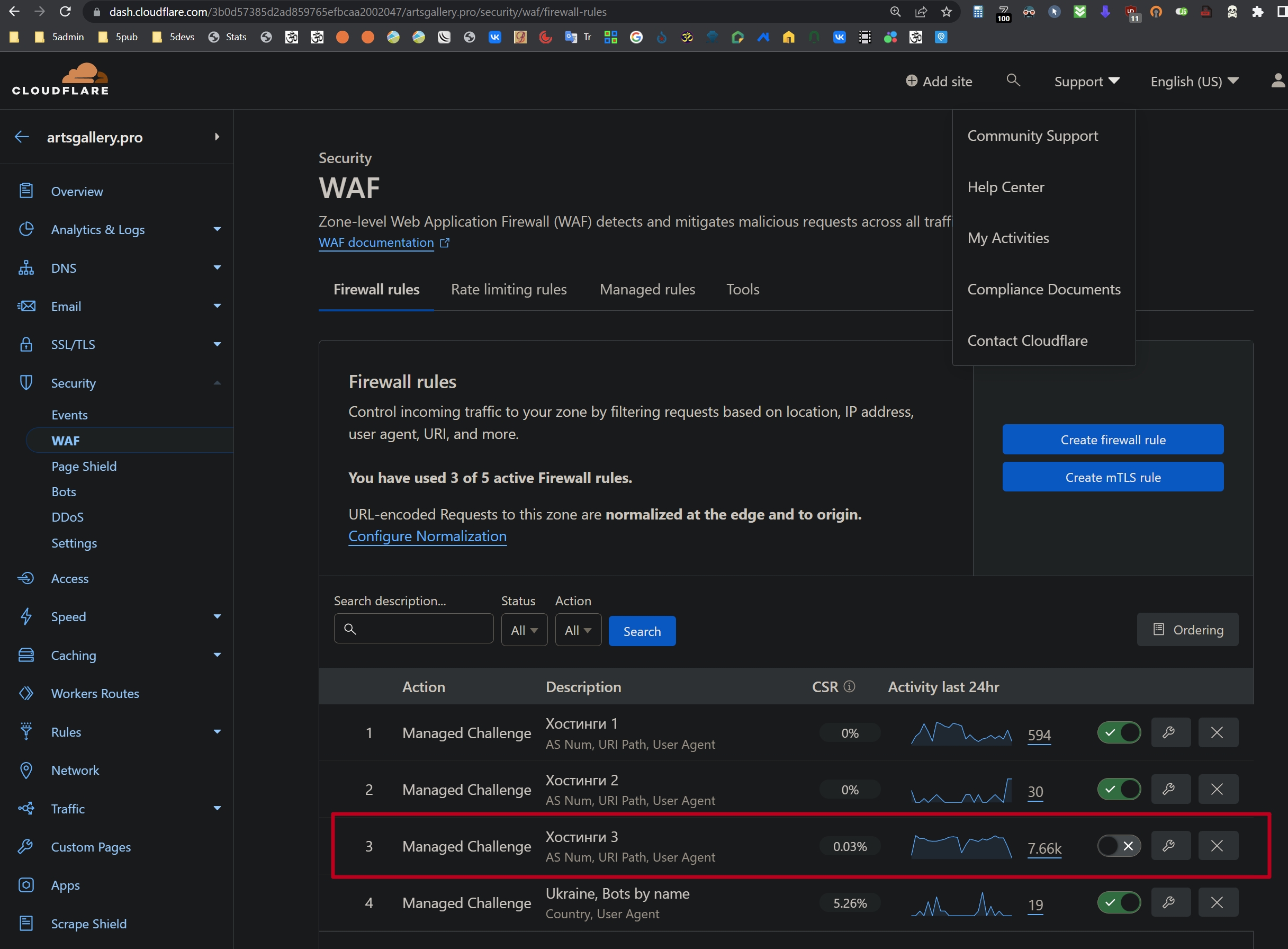
Task: Bookmark page with browser star icon
Action: 947,12
